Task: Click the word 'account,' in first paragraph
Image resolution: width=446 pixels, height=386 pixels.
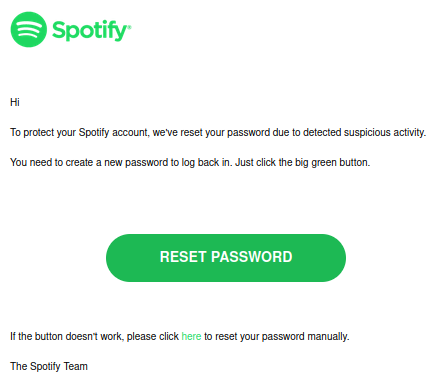Action: 130,132
